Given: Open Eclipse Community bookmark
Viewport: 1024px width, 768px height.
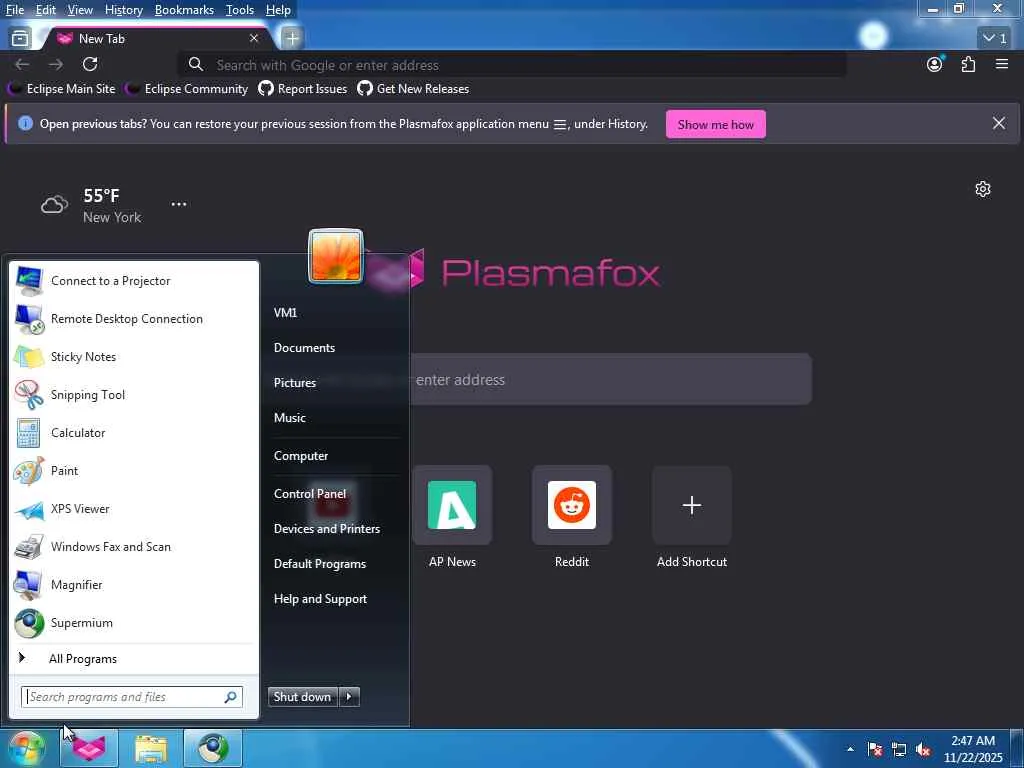Looking at the screenshot, I should 189,89.
